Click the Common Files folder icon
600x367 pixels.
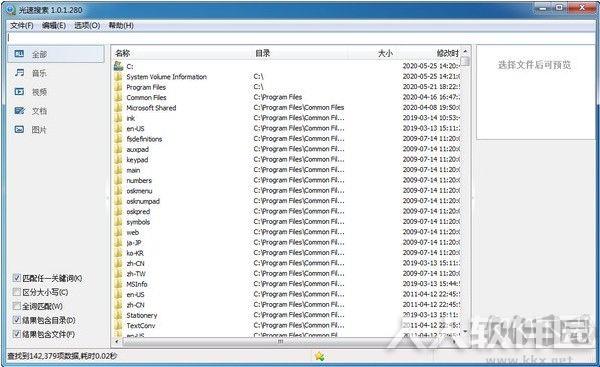pos(118,97)
